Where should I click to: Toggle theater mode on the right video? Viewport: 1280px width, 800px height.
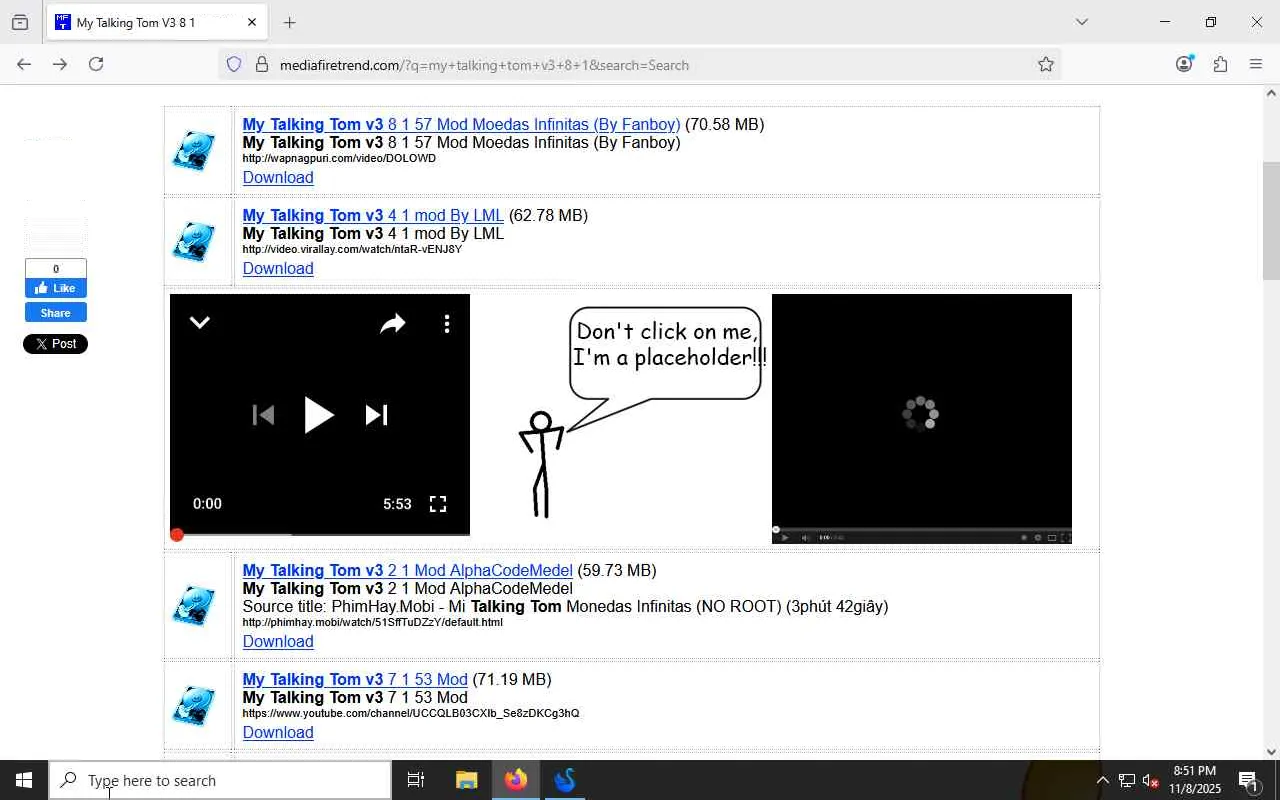(1051, 538)
